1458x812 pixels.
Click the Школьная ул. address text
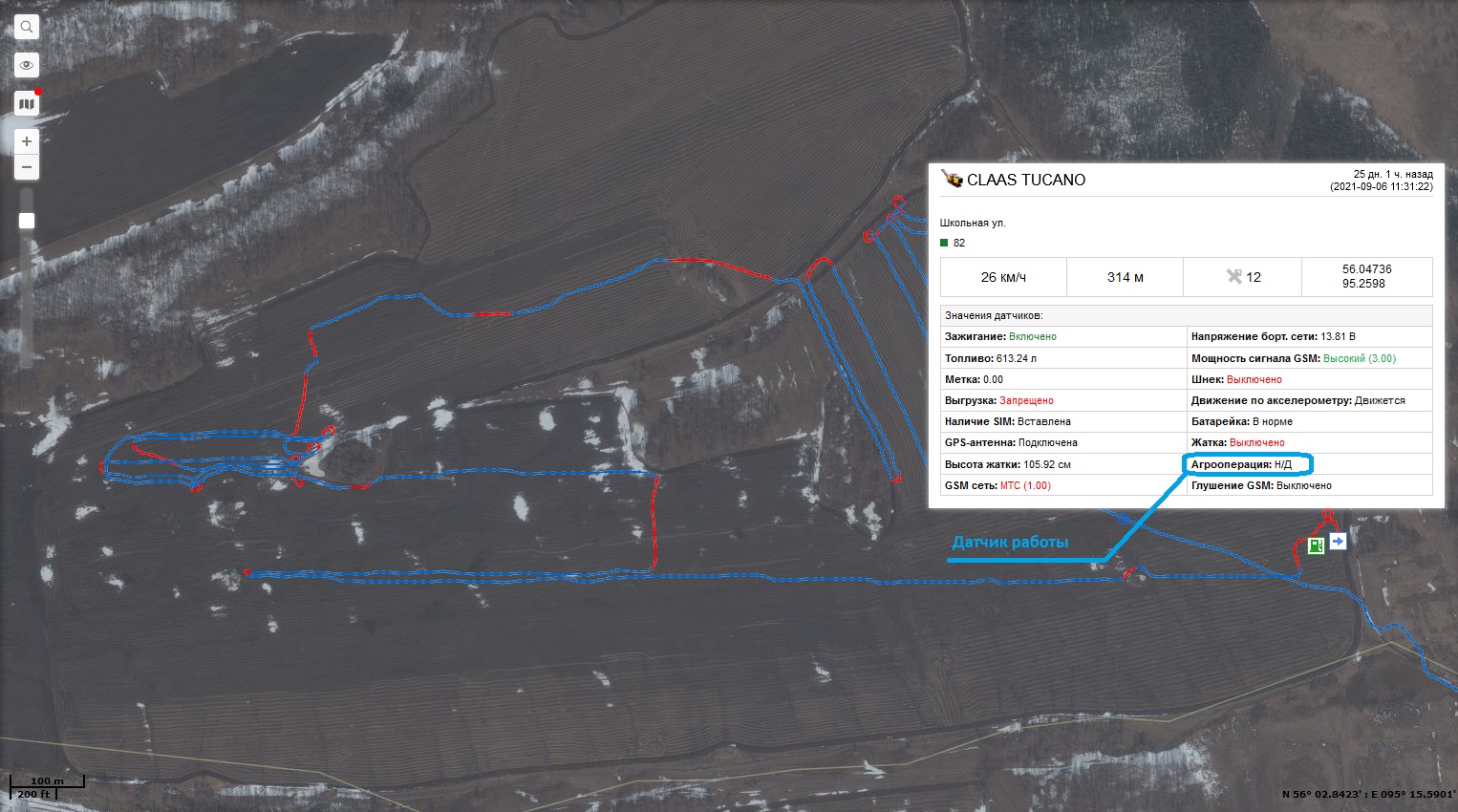tap(973, 223)
